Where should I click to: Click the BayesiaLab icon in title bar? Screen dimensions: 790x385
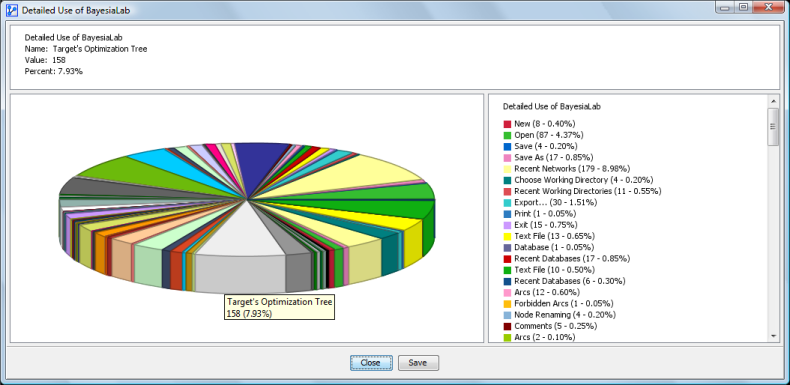click(11, 10)
